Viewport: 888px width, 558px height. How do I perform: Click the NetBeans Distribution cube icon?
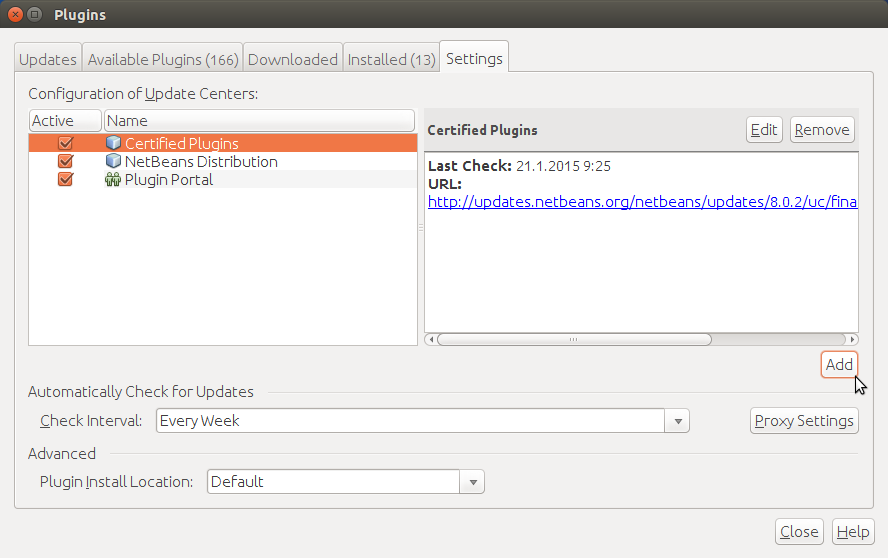[x=113, y=161]
